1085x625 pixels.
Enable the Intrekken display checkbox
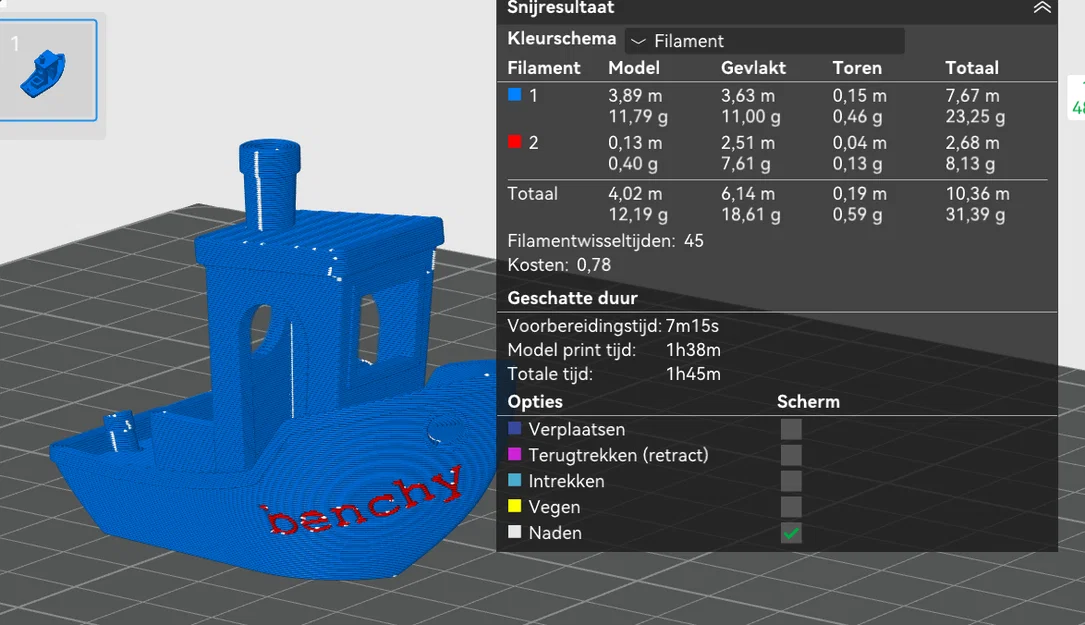(x=791, y=480)
